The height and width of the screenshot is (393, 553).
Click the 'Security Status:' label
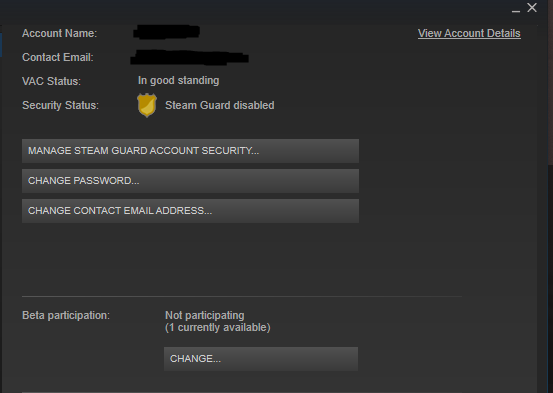point(60,105)
